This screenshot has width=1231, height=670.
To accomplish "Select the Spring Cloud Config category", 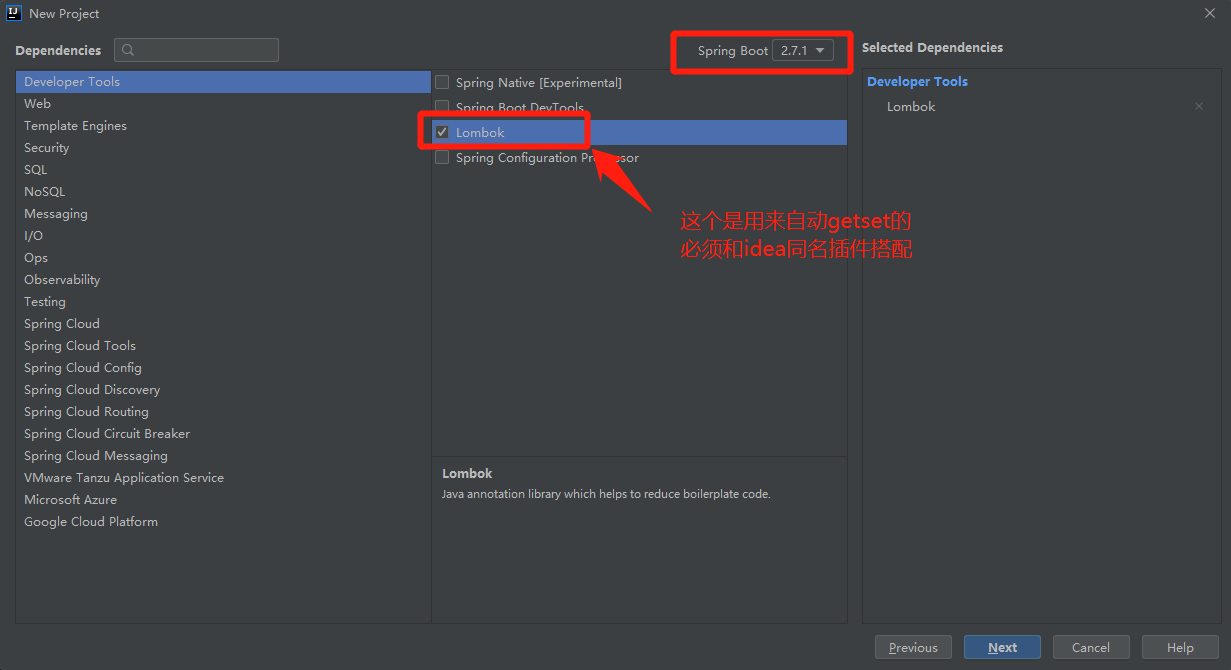I will 223,368.
